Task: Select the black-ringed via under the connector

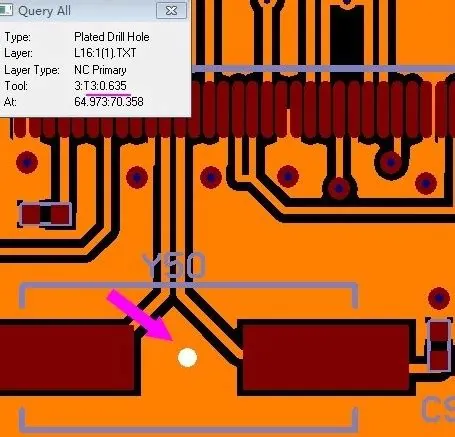Action: tap(390, 162)
